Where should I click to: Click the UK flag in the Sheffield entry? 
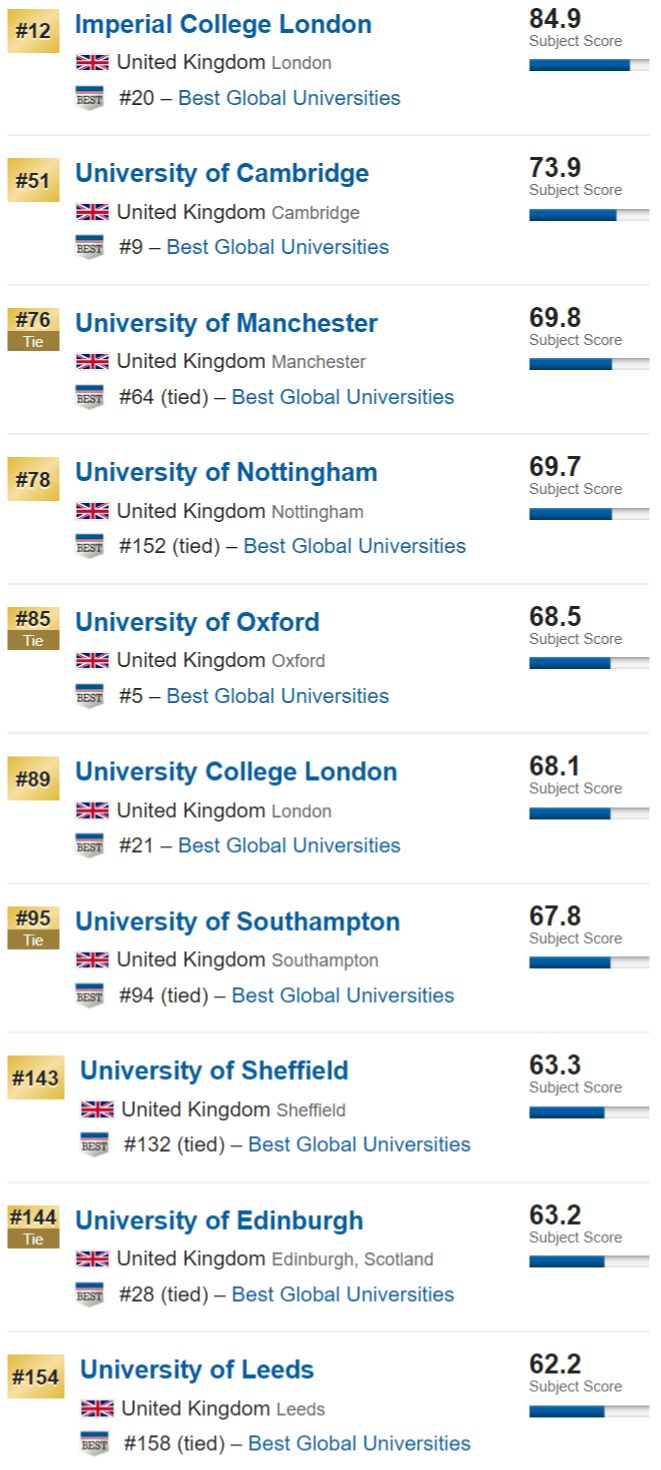click(x=97, y=1109)
